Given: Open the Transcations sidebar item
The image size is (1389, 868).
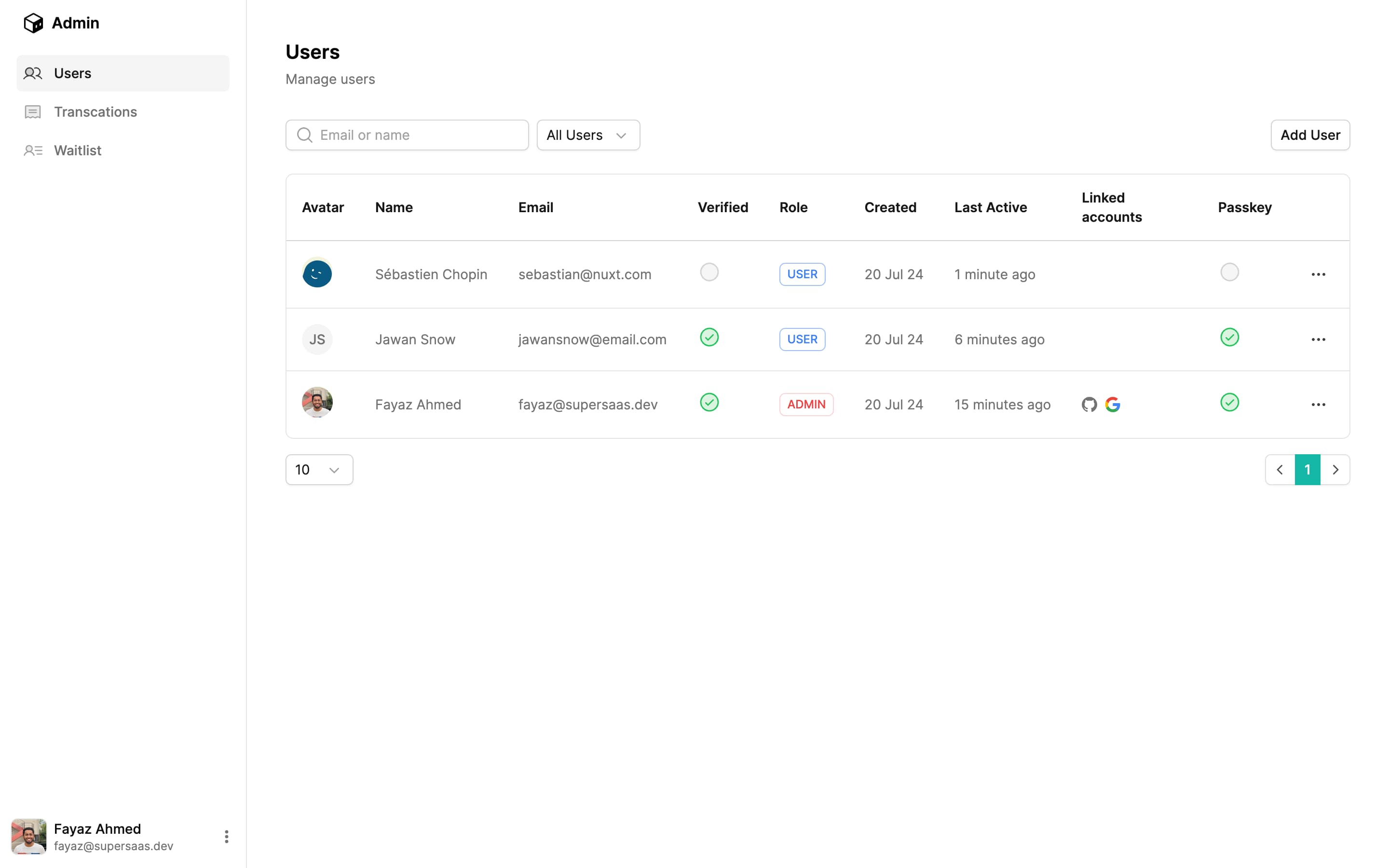Looking at the screenshot, I should point(95,112).
